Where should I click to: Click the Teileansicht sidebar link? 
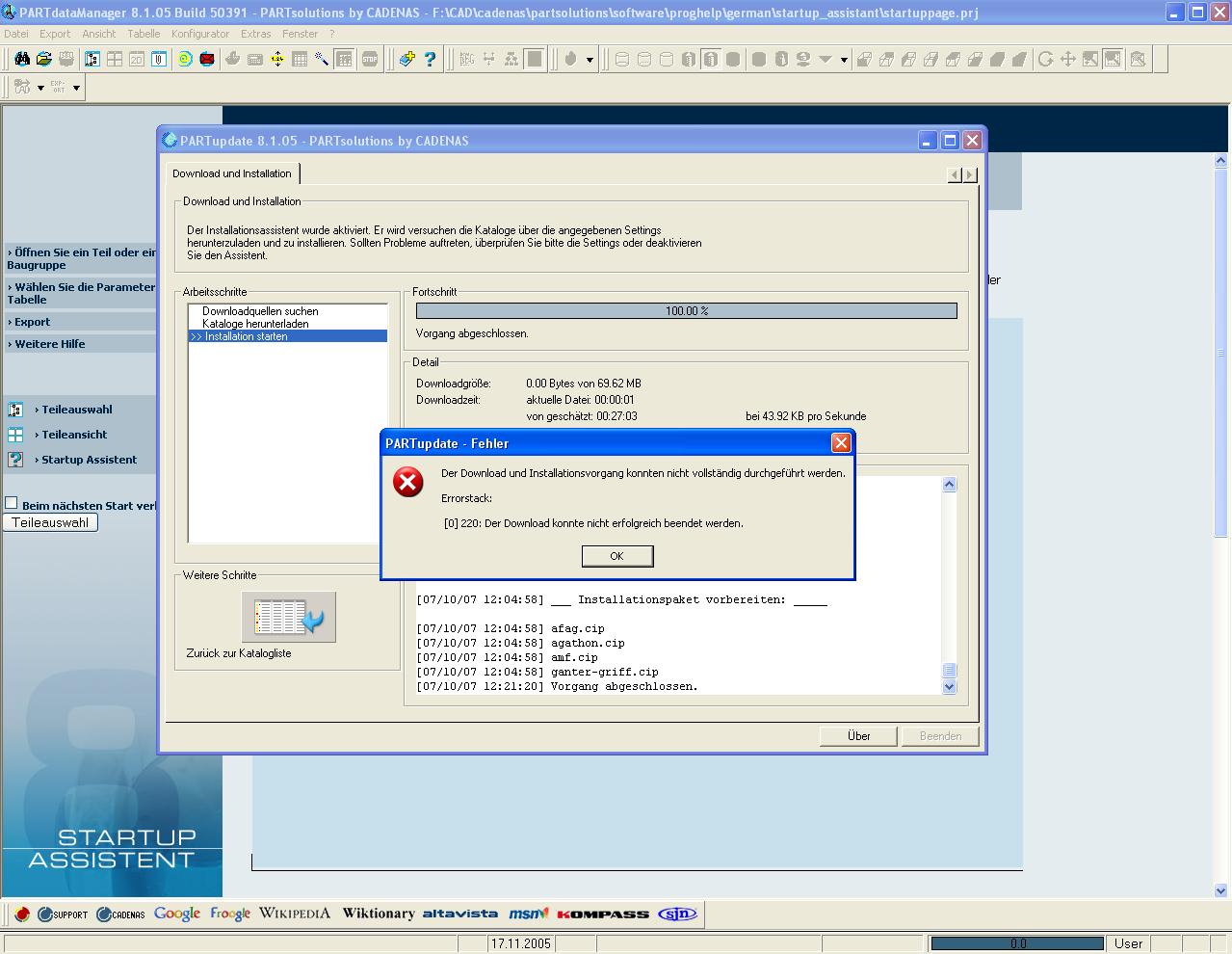(x=74, y=435)
